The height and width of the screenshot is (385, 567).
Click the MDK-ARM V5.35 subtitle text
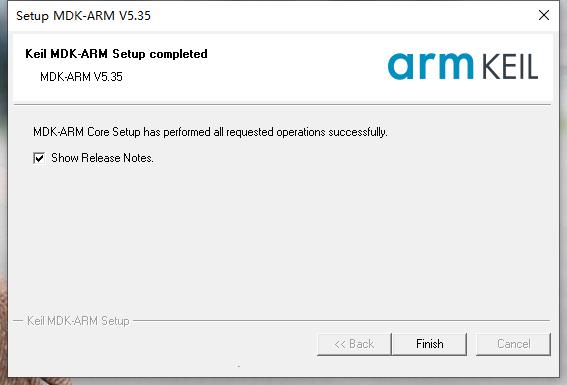(81, 77)
